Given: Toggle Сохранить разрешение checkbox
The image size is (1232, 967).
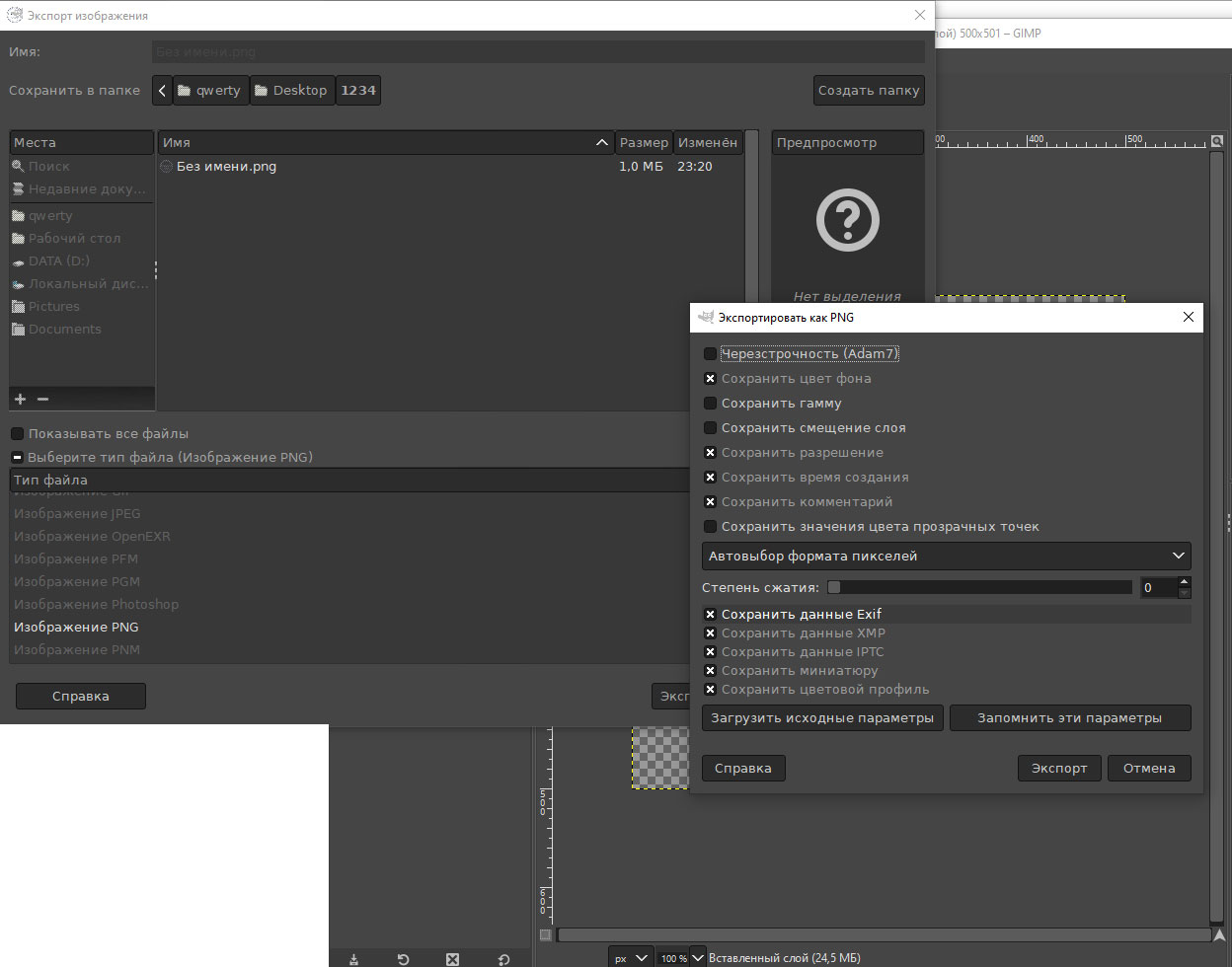Looking at the screenshot, I should click(x=710, y=453).
